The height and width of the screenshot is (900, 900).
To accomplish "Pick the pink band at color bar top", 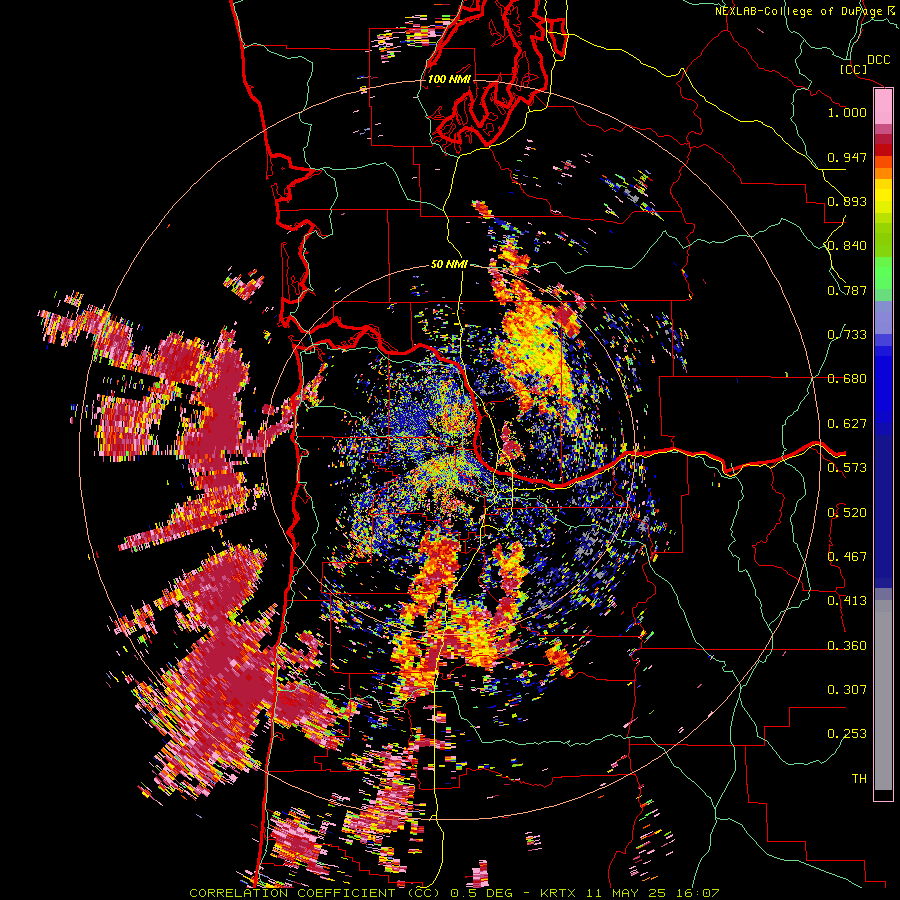I will [883, 107].
